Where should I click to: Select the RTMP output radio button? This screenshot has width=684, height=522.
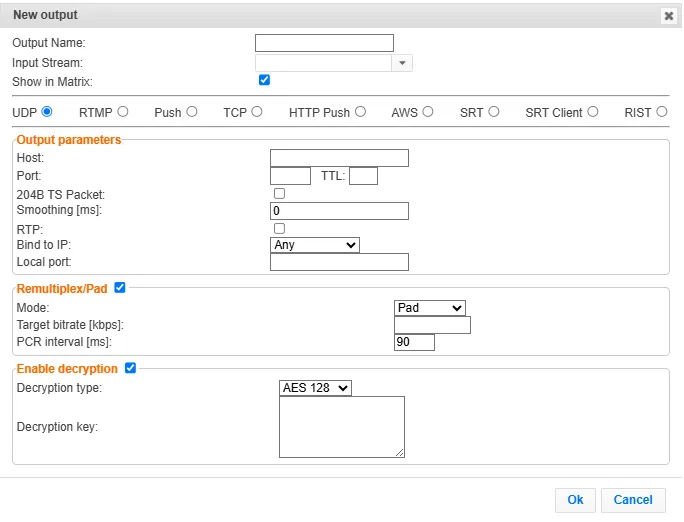click(122, 112)
